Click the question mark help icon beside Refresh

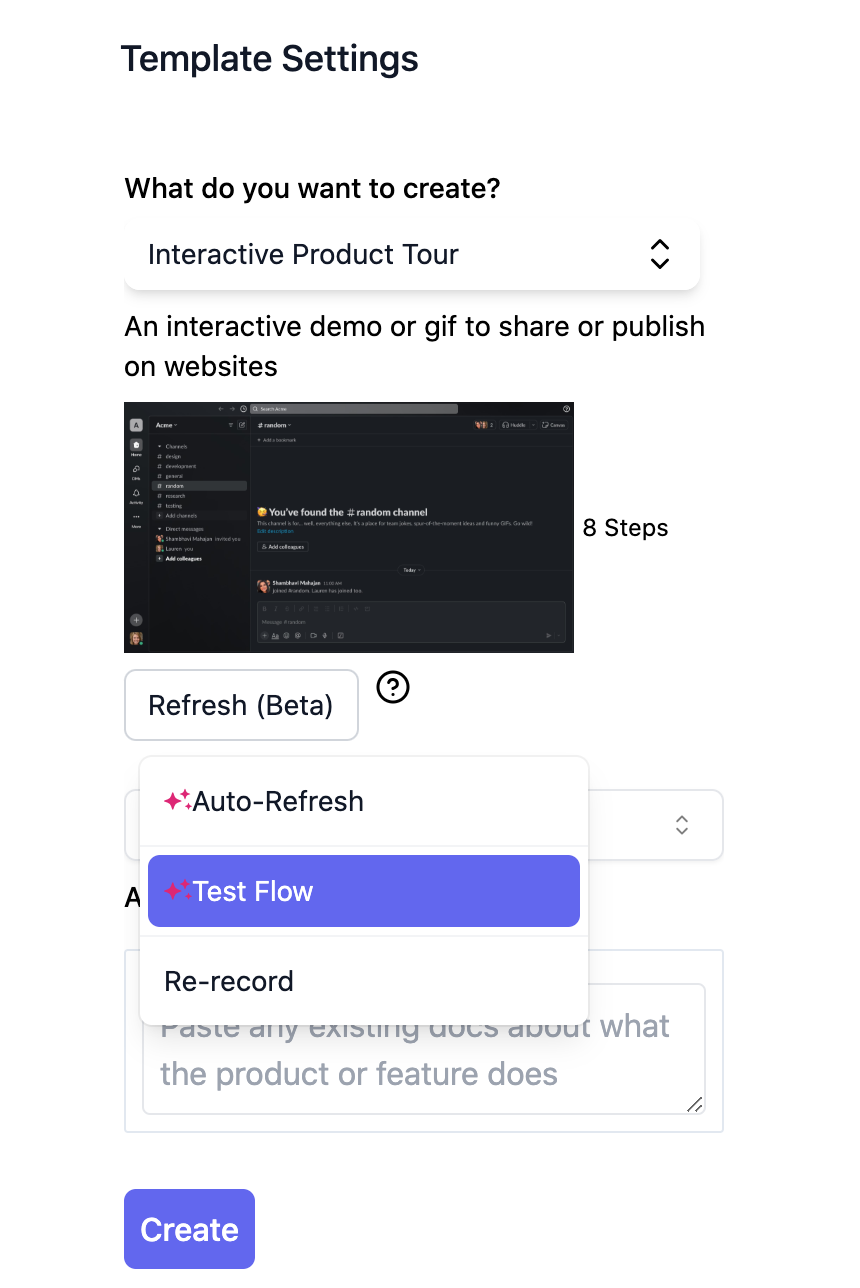coord(393,687)
